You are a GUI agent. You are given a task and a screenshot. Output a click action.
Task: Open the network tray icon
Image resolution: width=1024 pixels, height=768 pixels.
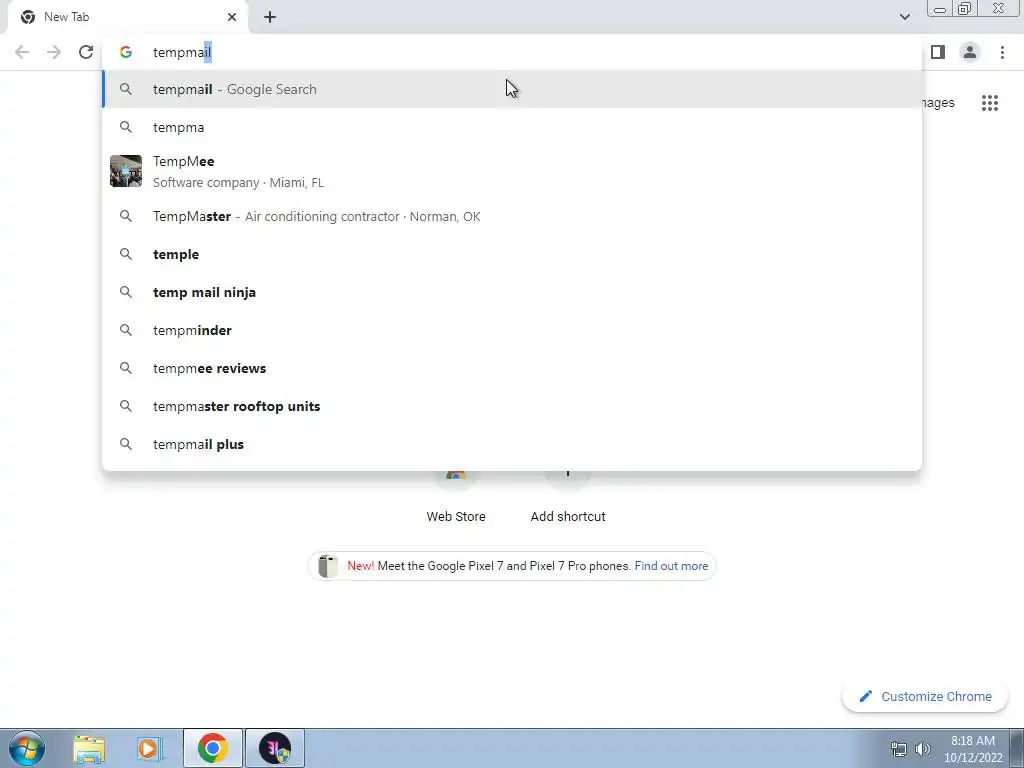pyautogui.click(x=899, y=749)
